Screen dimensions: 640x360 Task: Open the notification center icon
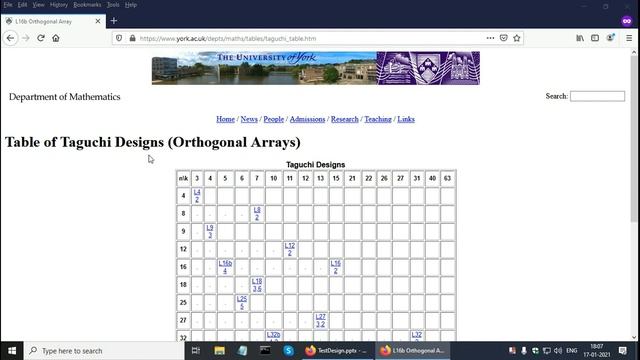tap(622, 351)
